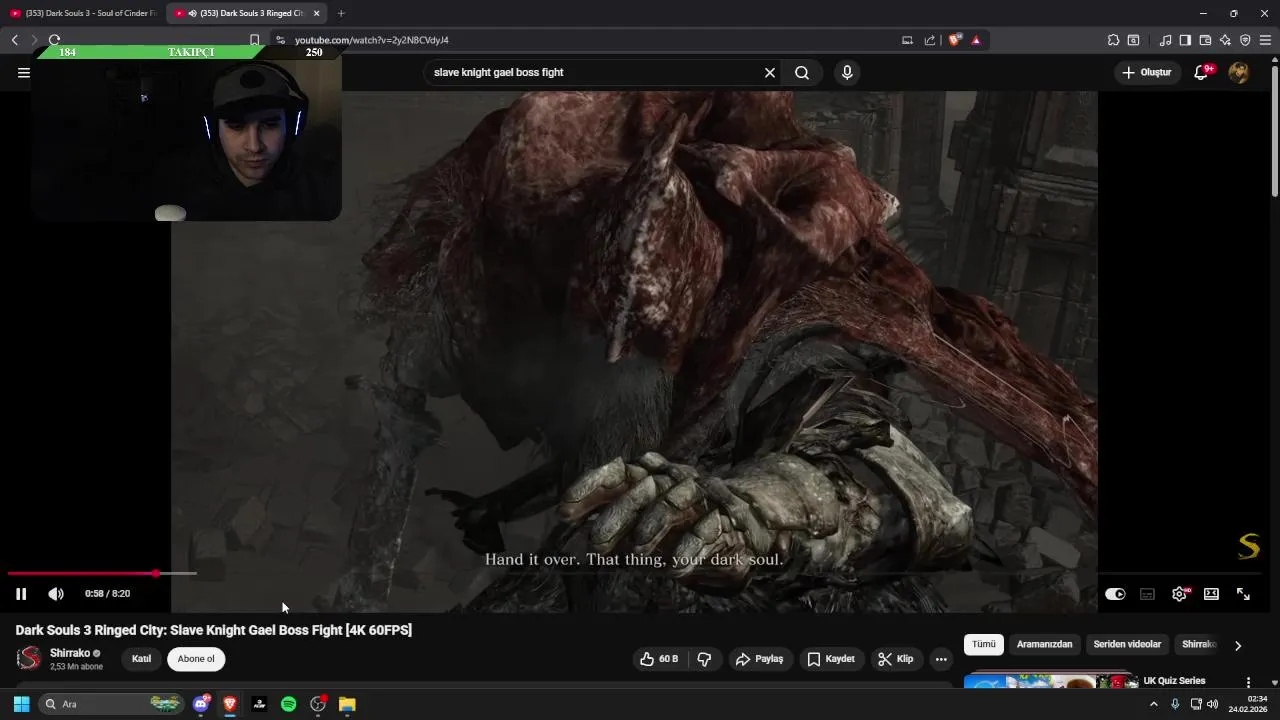Image resolution: width=1280 pixels, height=720 pixels.
Task: Enter full-screen with the expand arrows icon
Action: 1243,594
